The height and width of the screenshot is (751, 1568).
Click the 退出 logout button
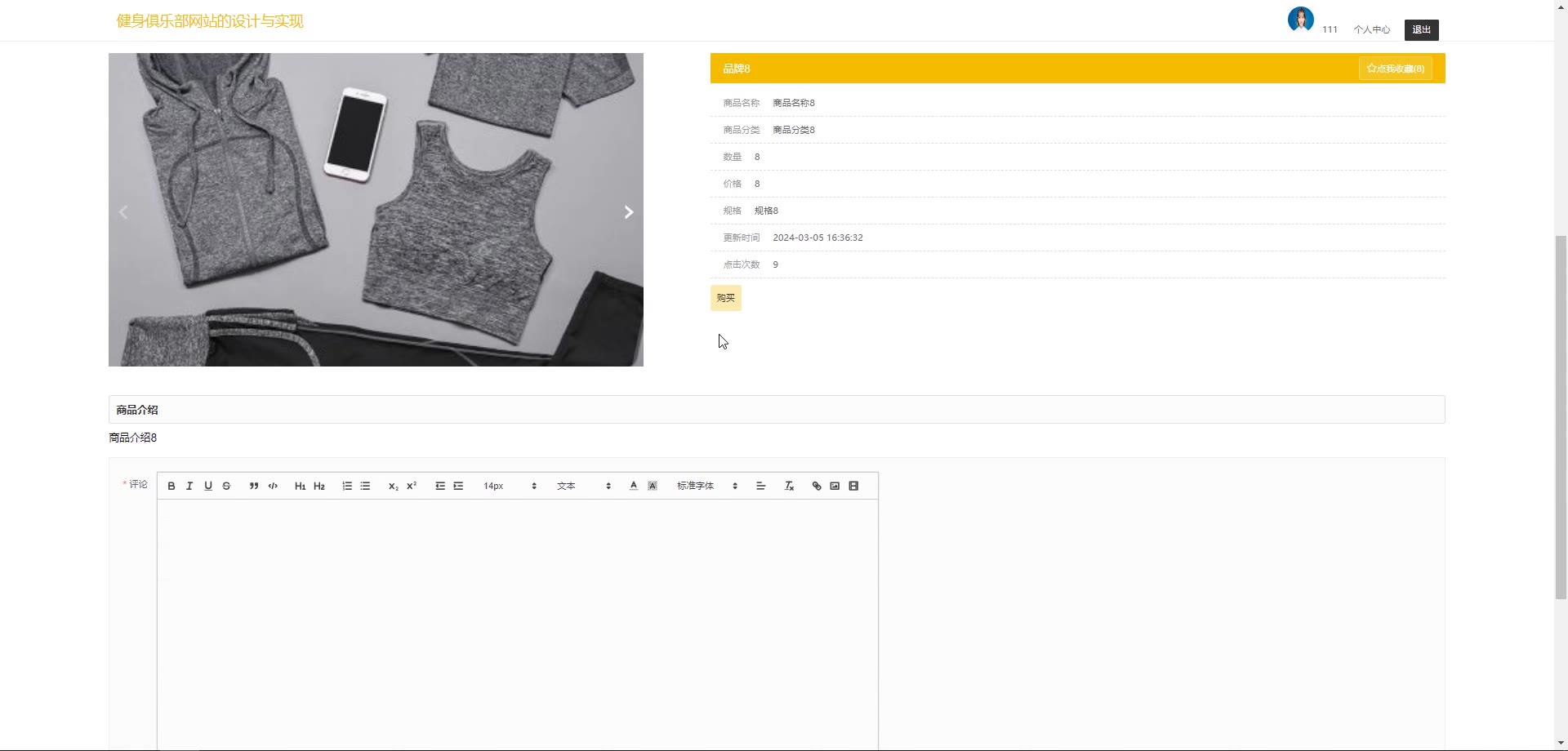(1422, 30)
